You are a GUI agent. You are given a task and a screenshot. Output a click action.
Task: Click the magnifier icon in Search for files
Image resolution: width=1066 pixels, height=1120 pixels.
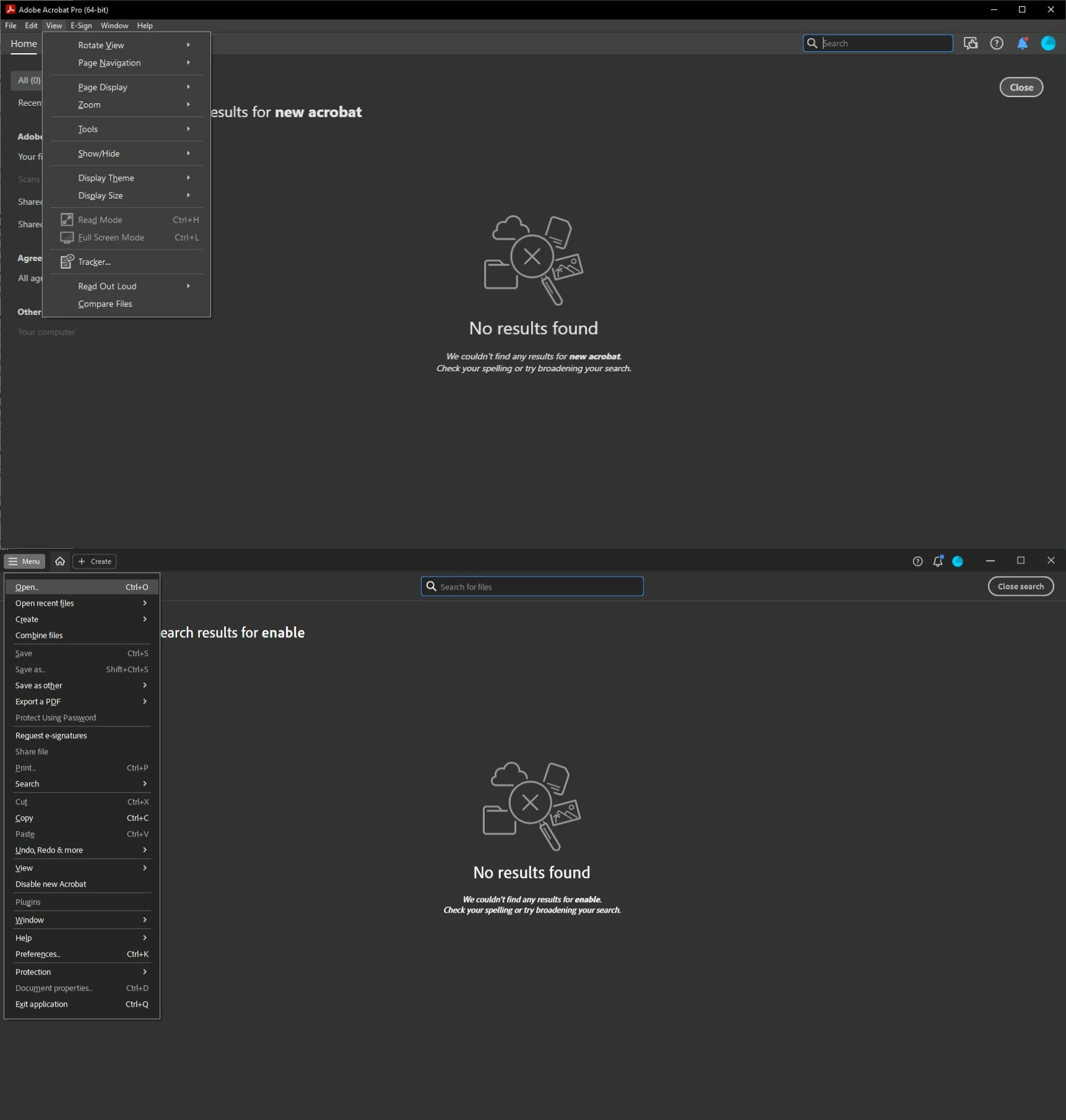tap(431, 586)
